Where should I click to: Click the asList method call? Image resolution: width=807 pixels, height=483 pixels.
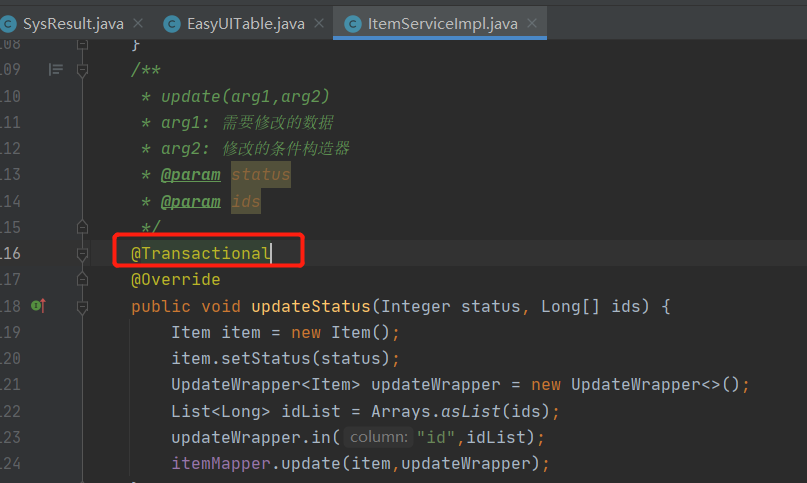[470, 411]
